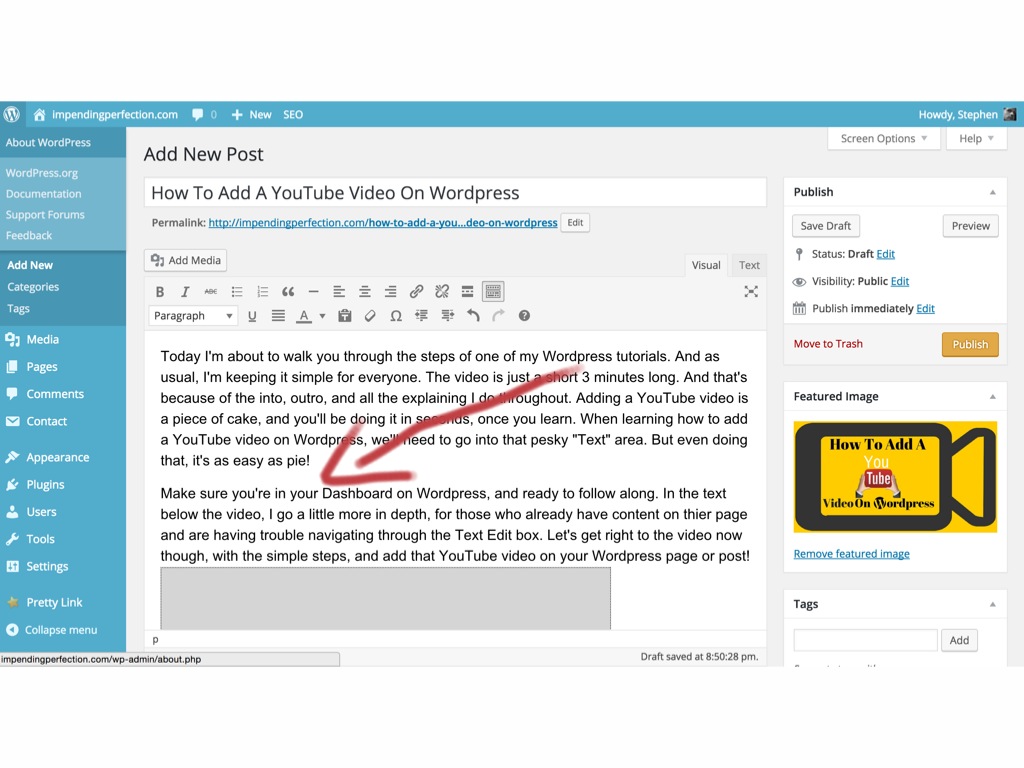Decrease the paragraph indent
Image resolution: width=1024 pixels, height=768 pixels.
pos(421,316)
